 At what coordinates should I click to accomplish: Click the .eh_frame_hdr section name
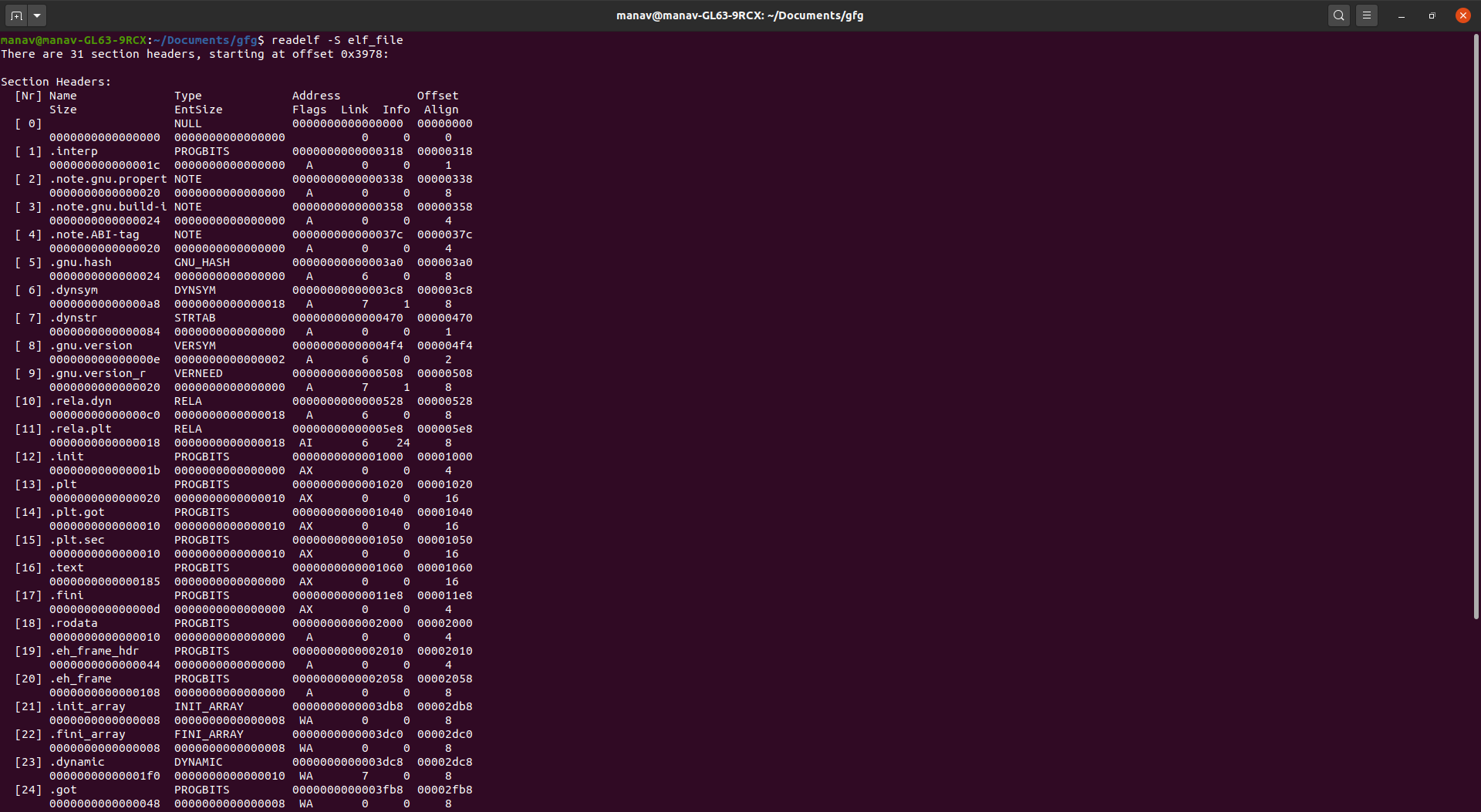pos(94,651)
